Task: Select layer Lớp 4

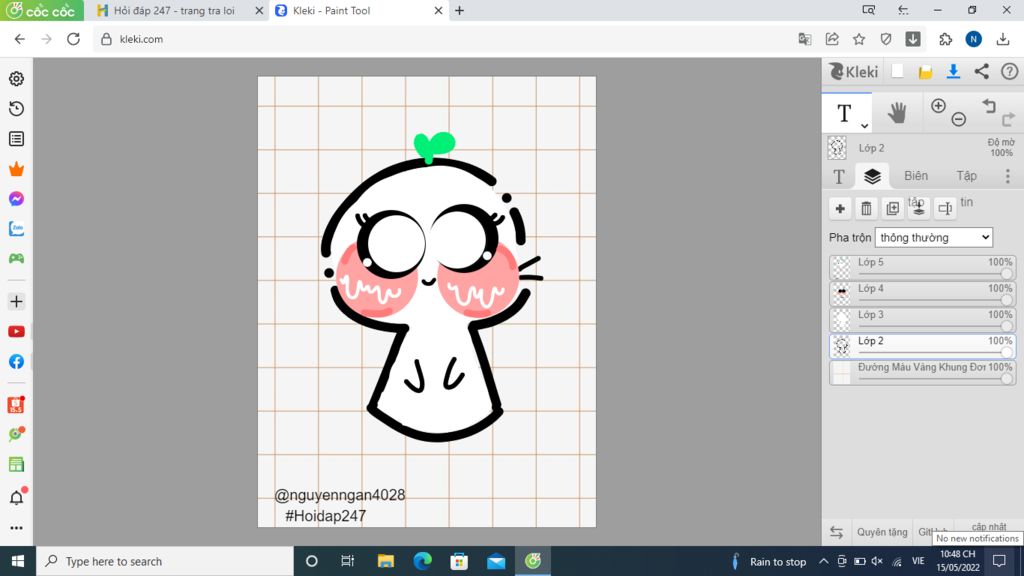Action: click(922, 293)
